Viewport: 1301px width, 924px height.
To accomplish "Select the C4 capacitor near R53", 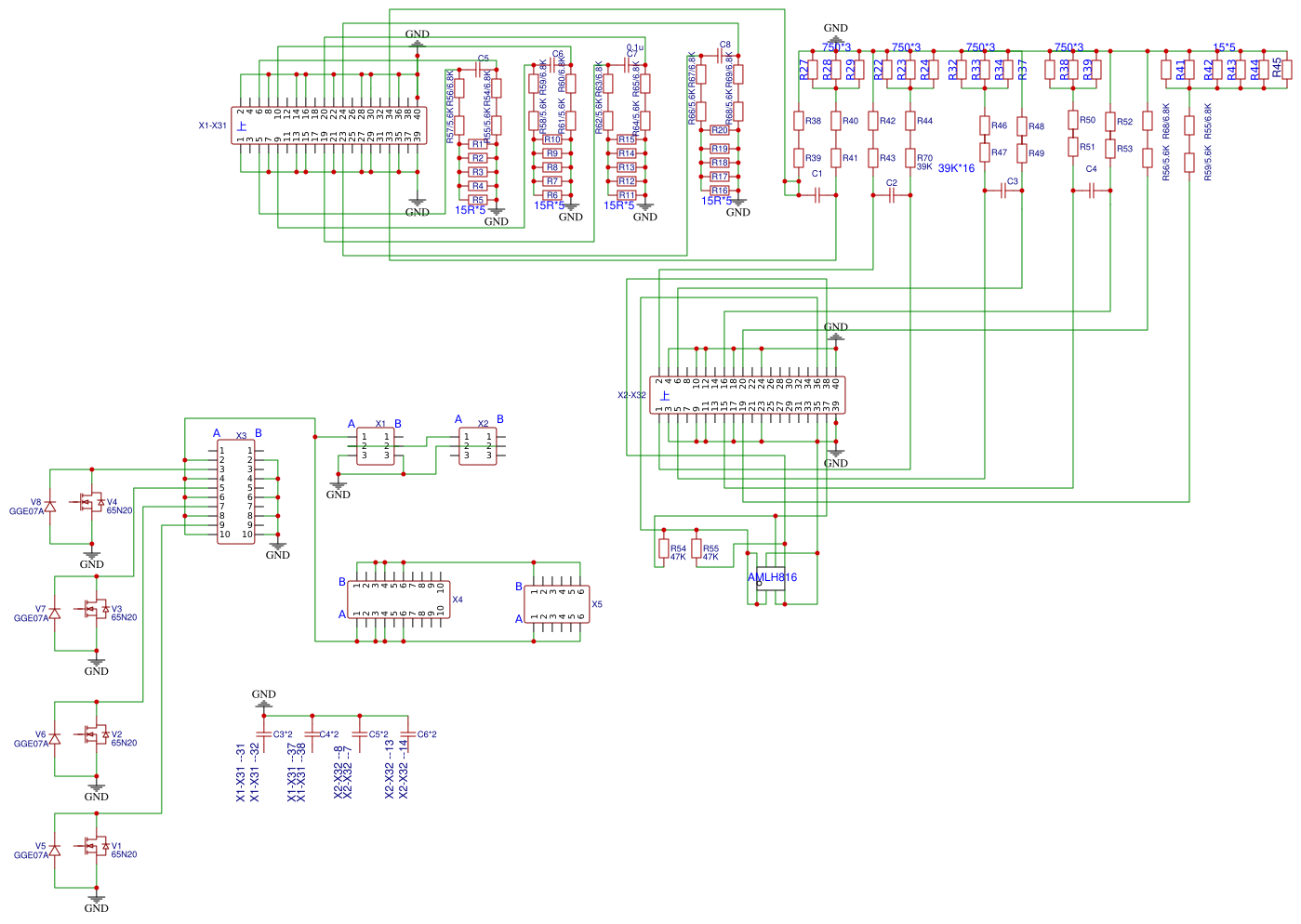I will (x=1092, y=190).
